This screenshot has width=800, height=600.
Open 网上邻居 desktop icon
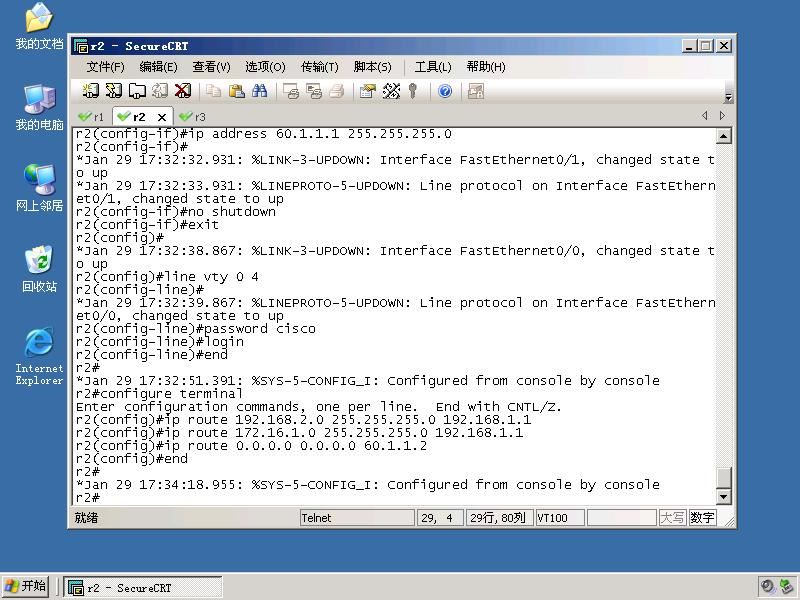click(39, 188)
